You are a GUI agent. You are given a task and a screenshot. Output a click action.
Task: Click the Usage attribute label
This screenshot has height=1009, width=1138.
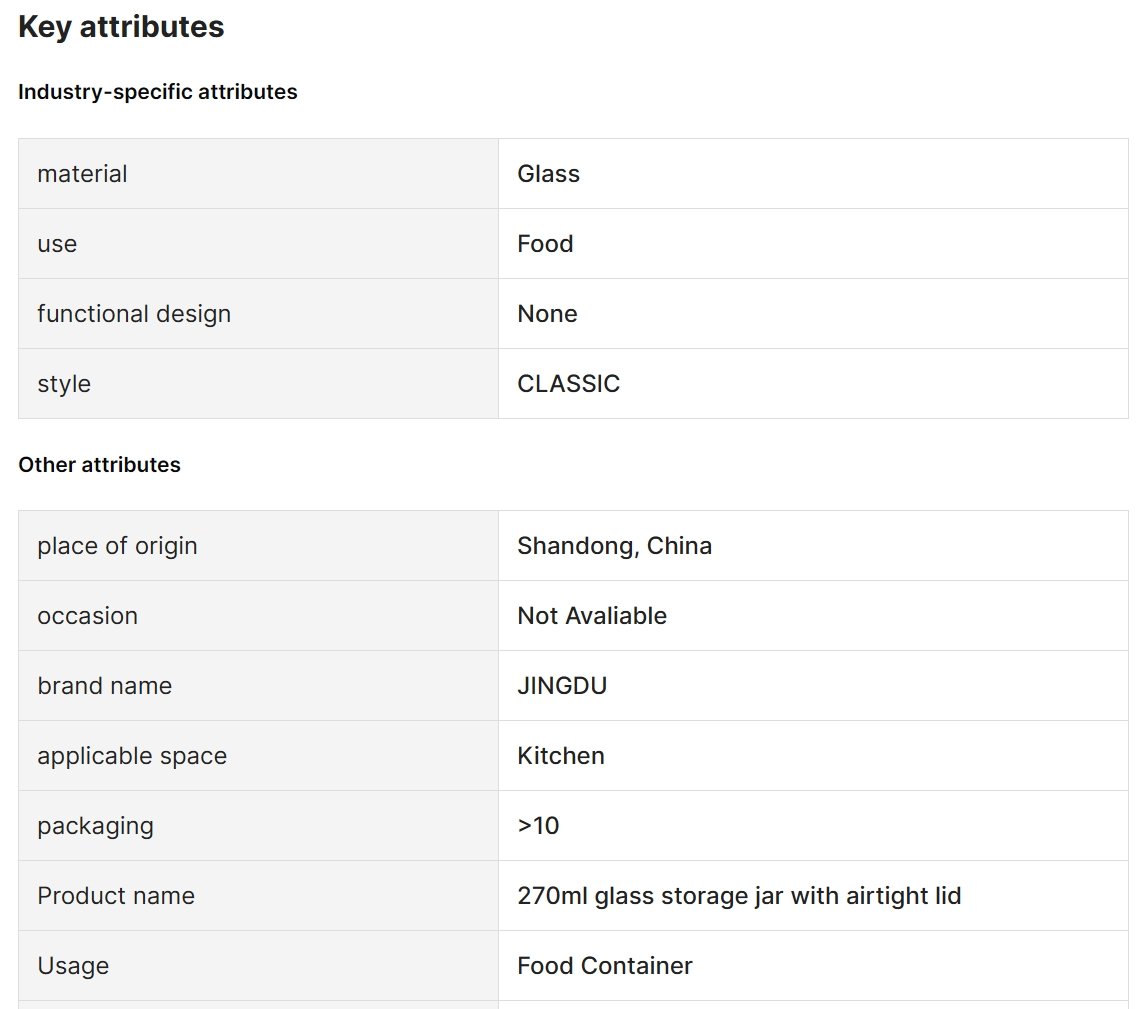tap(73, 965)
